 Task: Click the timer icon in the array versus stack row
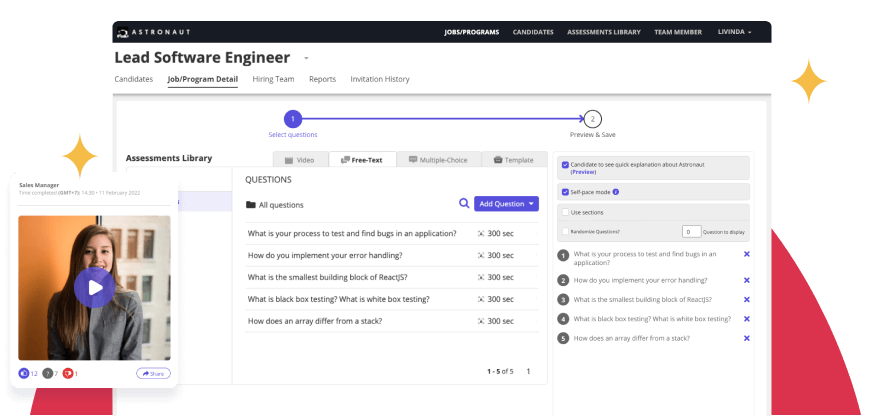480,321
